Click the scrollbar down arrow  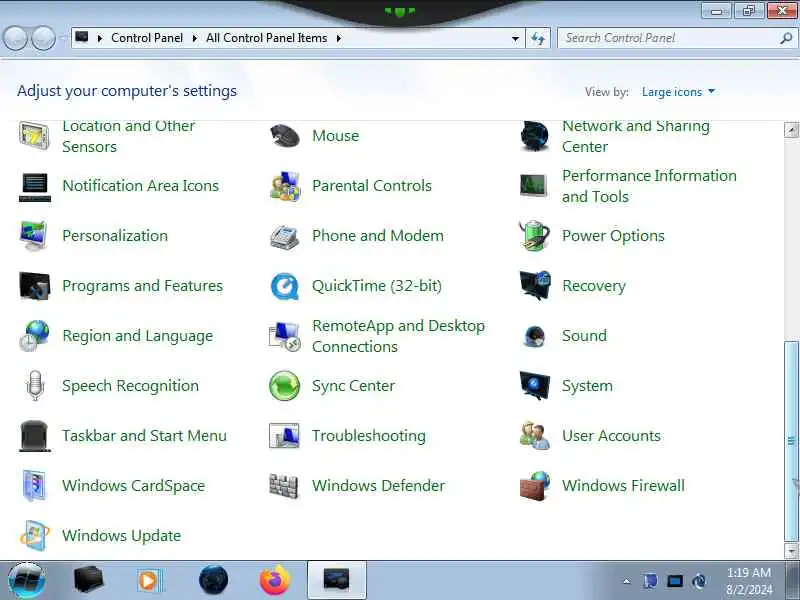pos(791,551)
